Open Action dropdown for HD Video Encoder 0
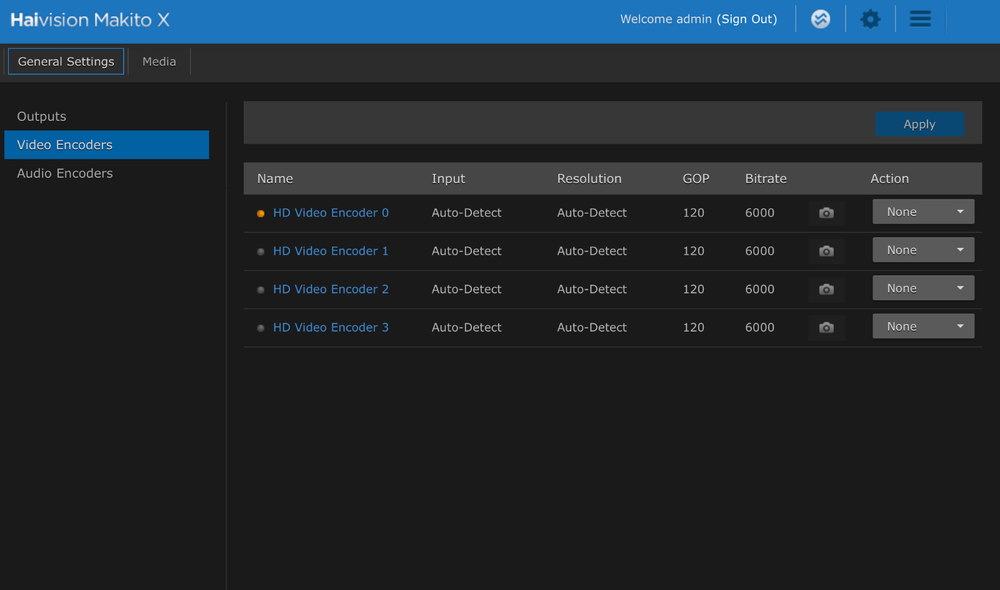This screenshot has width=1000, height=590. (923, 212)
